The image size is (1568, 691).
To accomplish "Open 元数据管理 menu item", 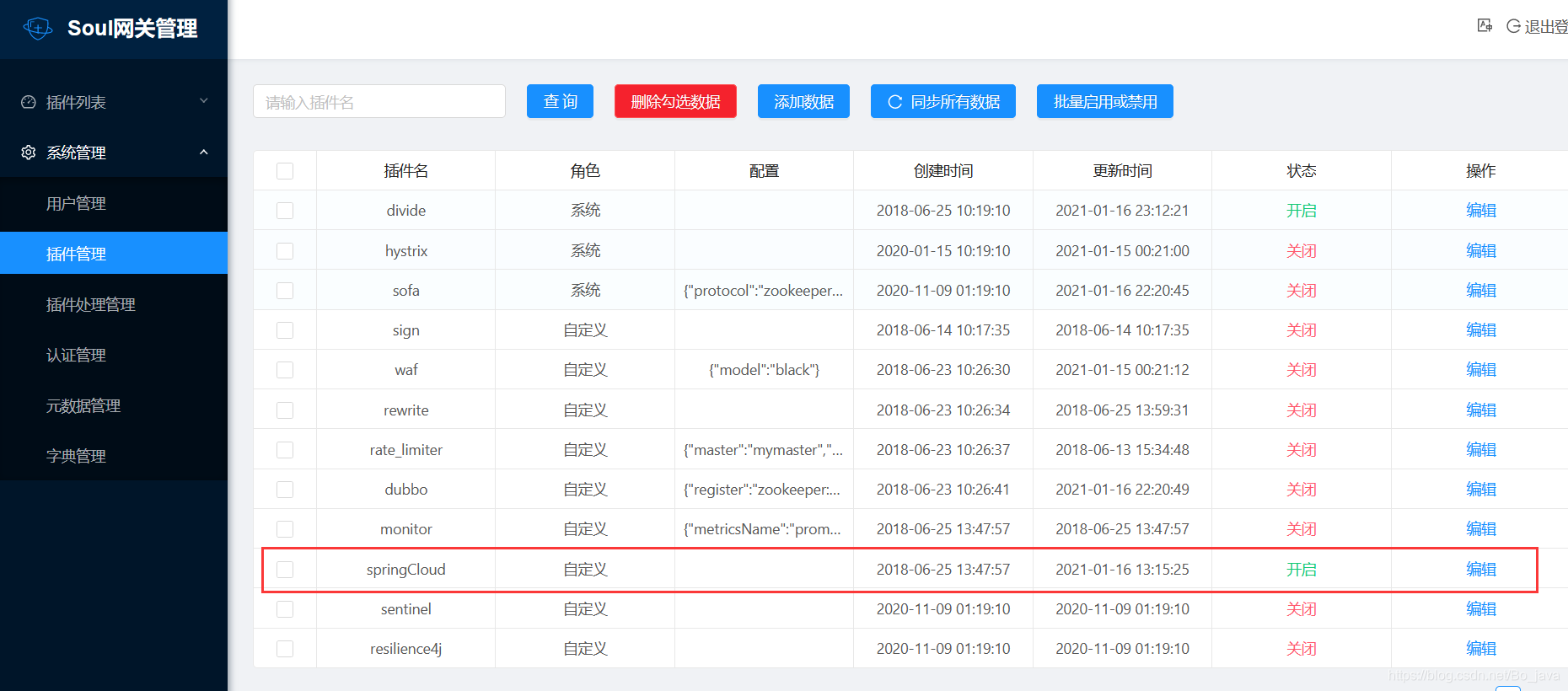I will coord(114,405).
